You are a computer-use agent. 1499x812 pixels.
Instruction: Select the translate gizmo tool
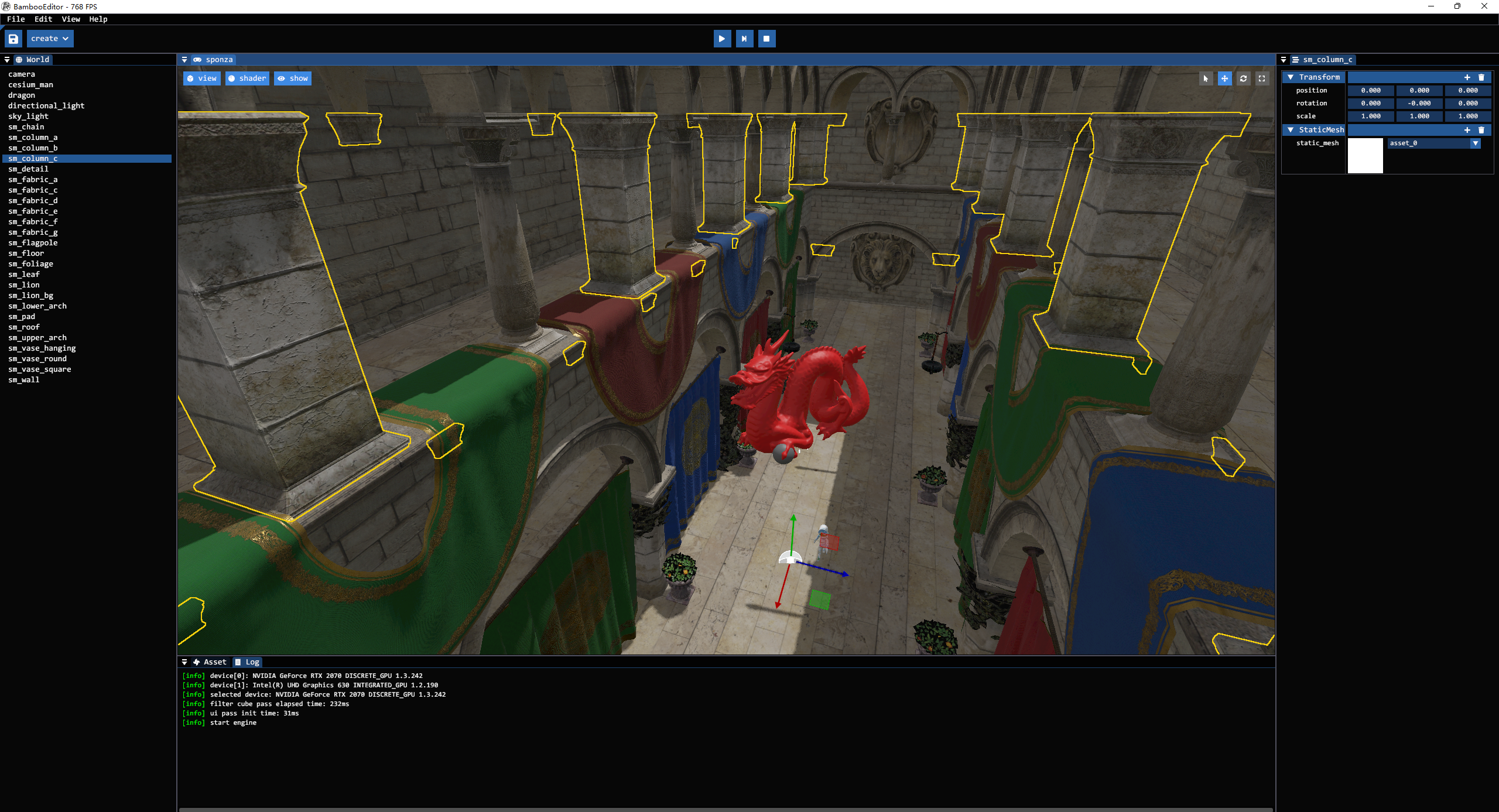pyautogui.click(x=1224, y=78)
